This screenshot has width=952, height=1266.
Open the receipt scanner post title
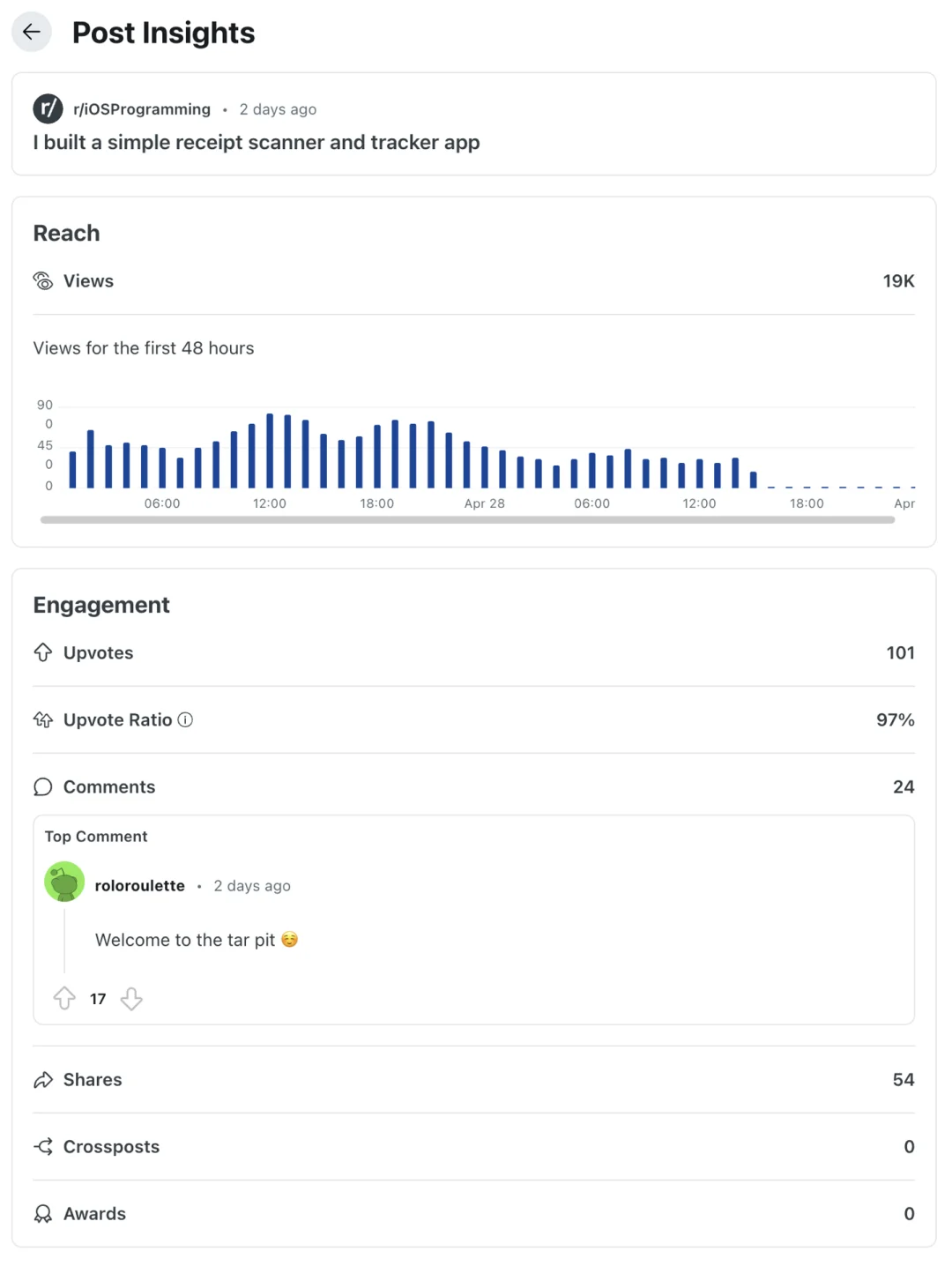point(257,143)
